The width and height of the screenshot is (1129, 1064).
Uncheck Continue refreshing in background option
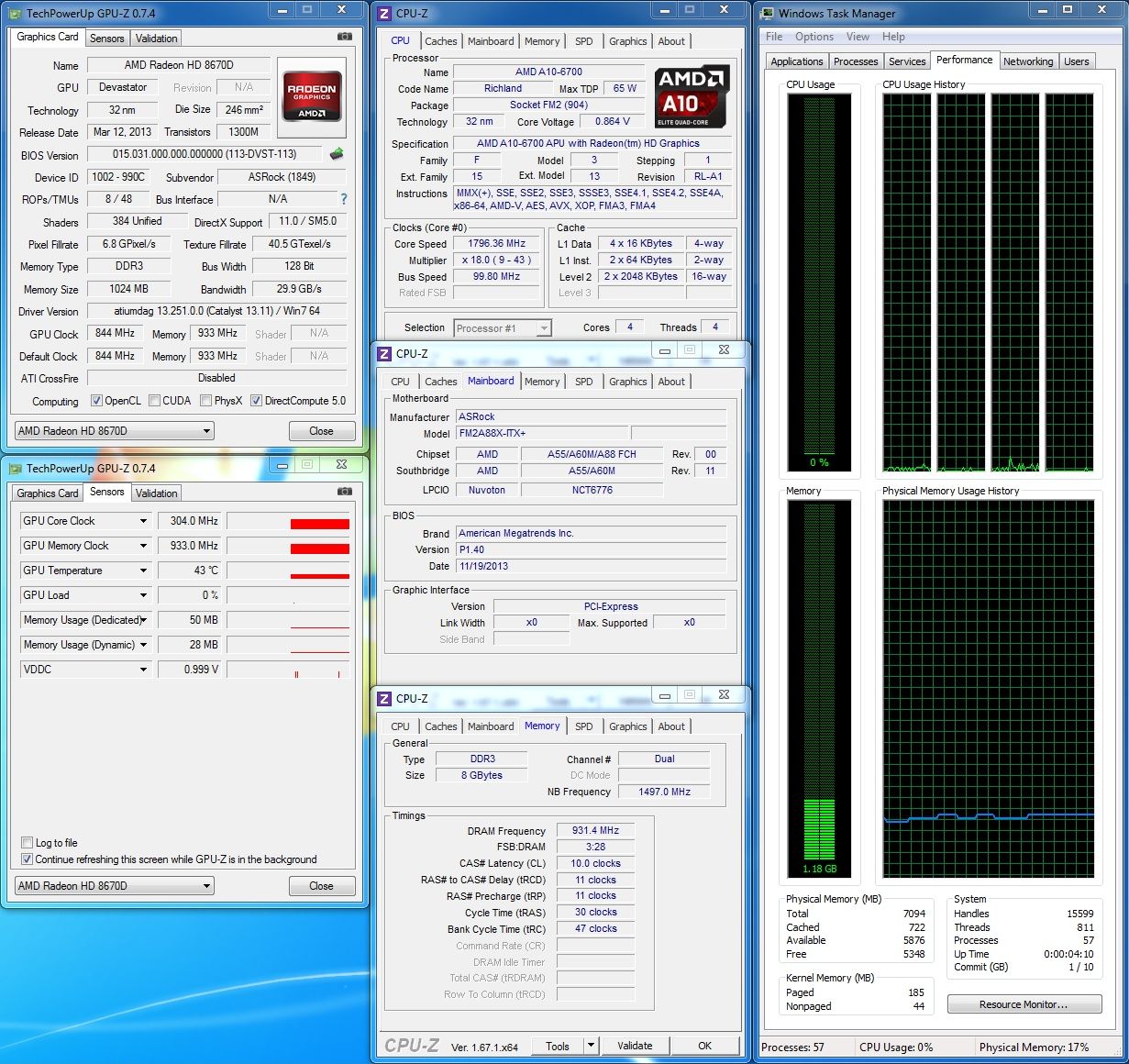[x=27, y=859]
